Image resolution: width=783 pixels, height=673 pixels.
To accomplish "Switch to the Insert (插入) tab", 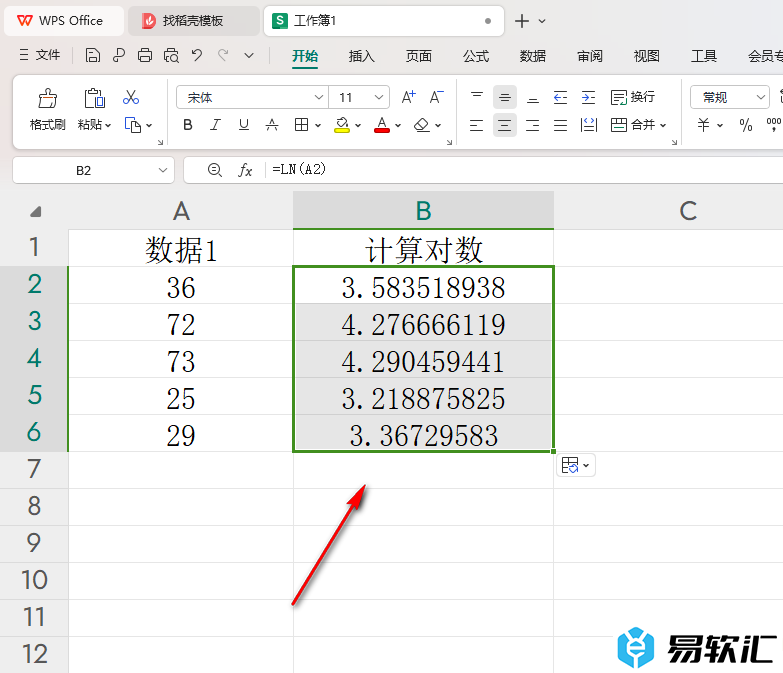I will click(362, 56).
